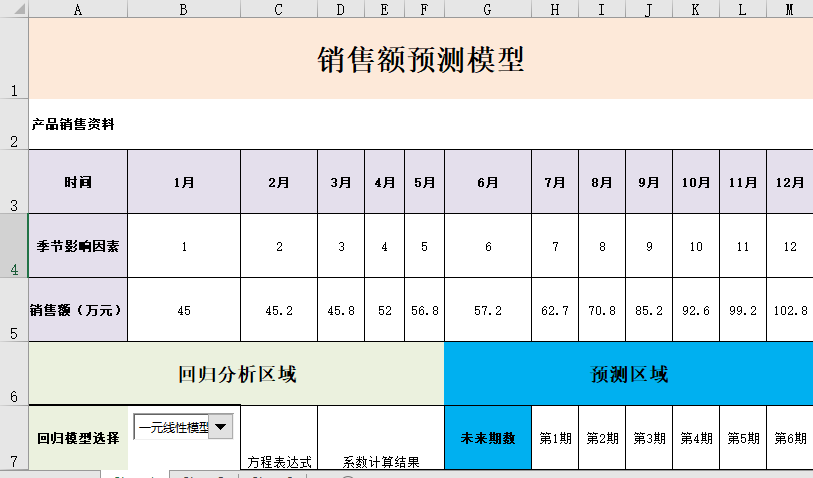Click the 6月 month header cell

tap(487, 182)
